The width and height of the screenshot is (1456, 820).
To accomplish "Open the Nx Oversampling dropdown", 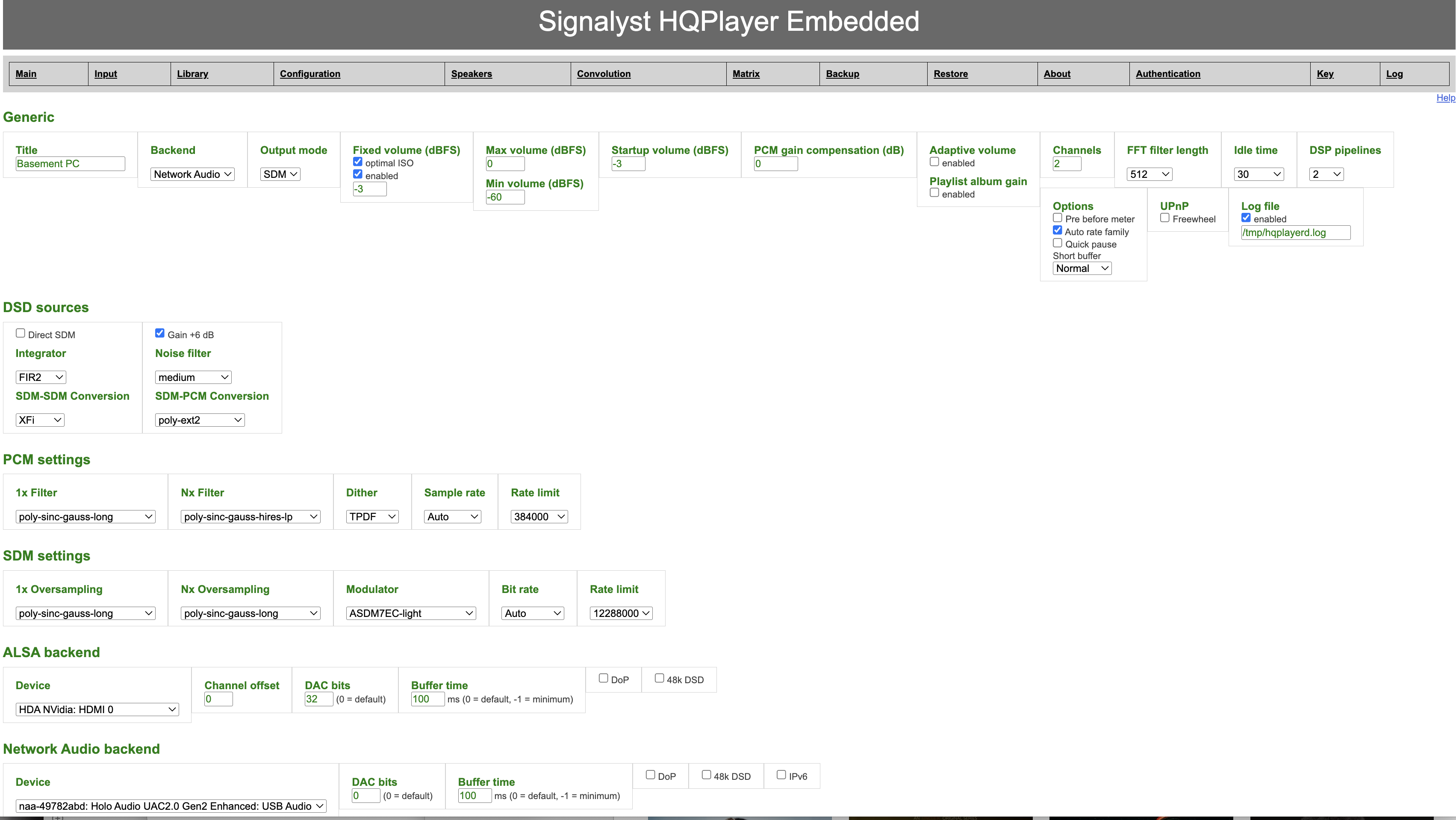I will [x=251, y=613].
